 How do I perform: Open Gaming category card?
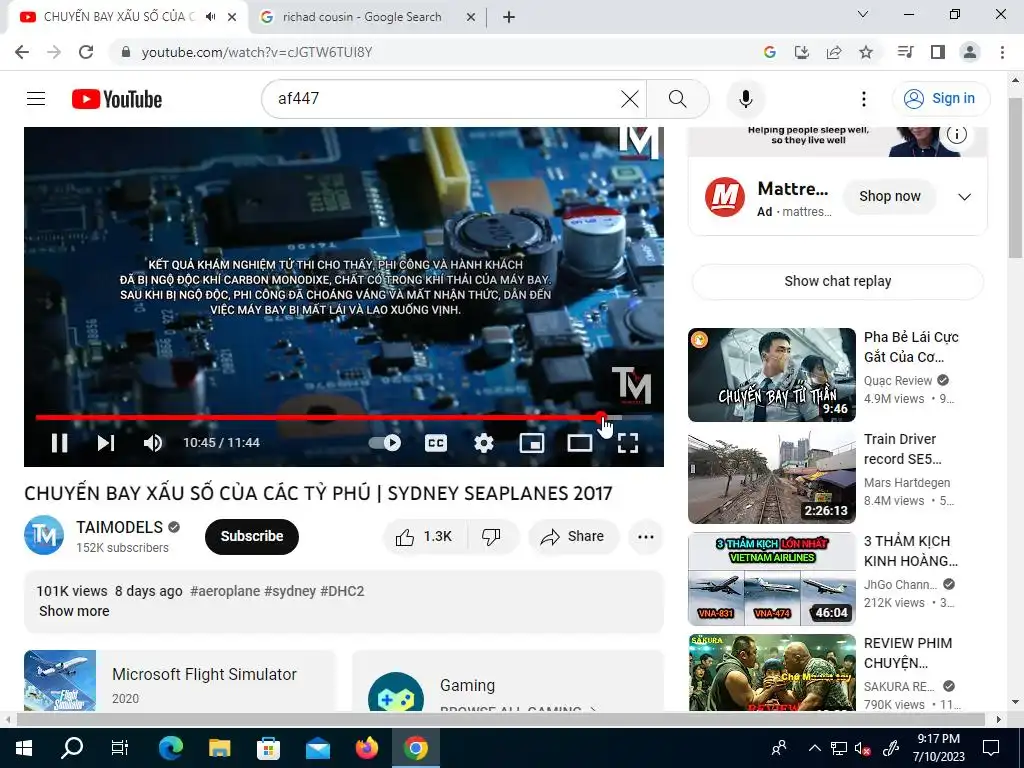click(x=507, y=680)
